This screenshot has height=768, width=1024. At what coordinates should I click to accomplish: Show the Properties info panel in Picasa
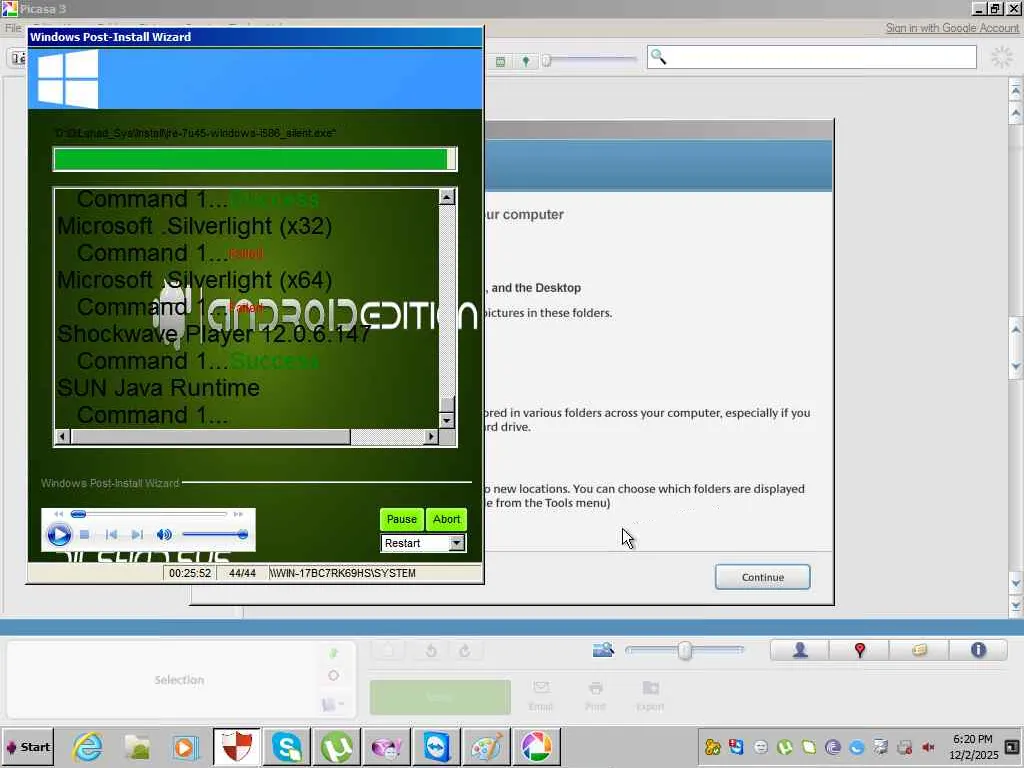coord(978,650)
